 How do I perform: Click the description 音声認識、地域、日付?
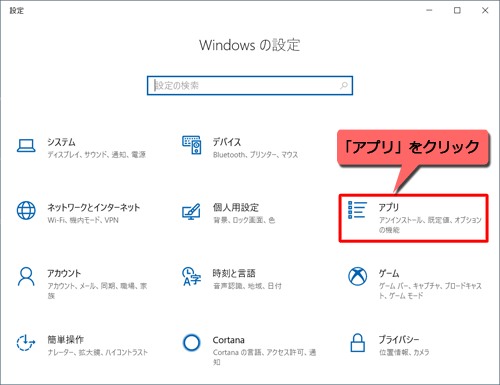coord(247,286)
